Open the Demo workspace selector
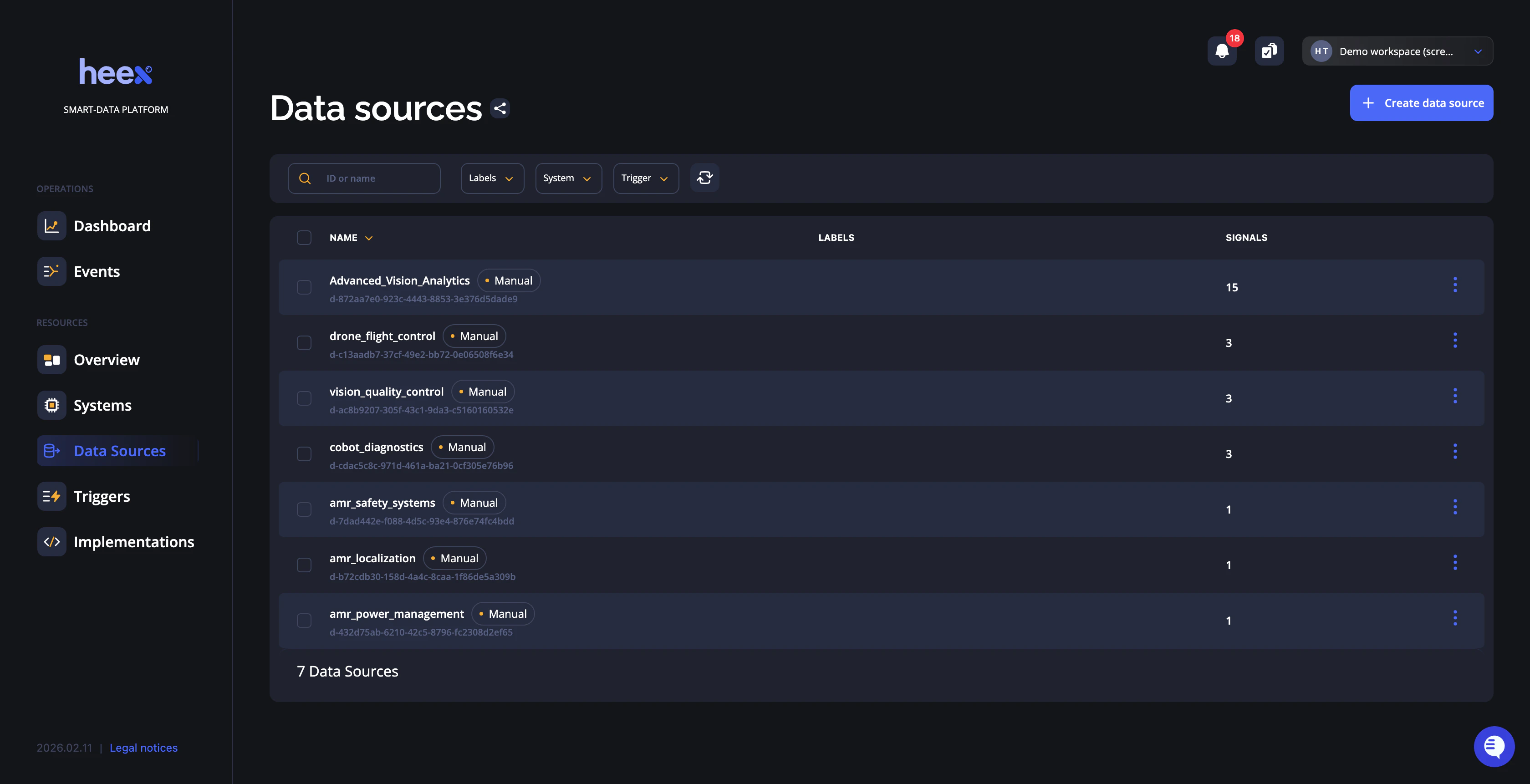 (x=1397, y=51)
